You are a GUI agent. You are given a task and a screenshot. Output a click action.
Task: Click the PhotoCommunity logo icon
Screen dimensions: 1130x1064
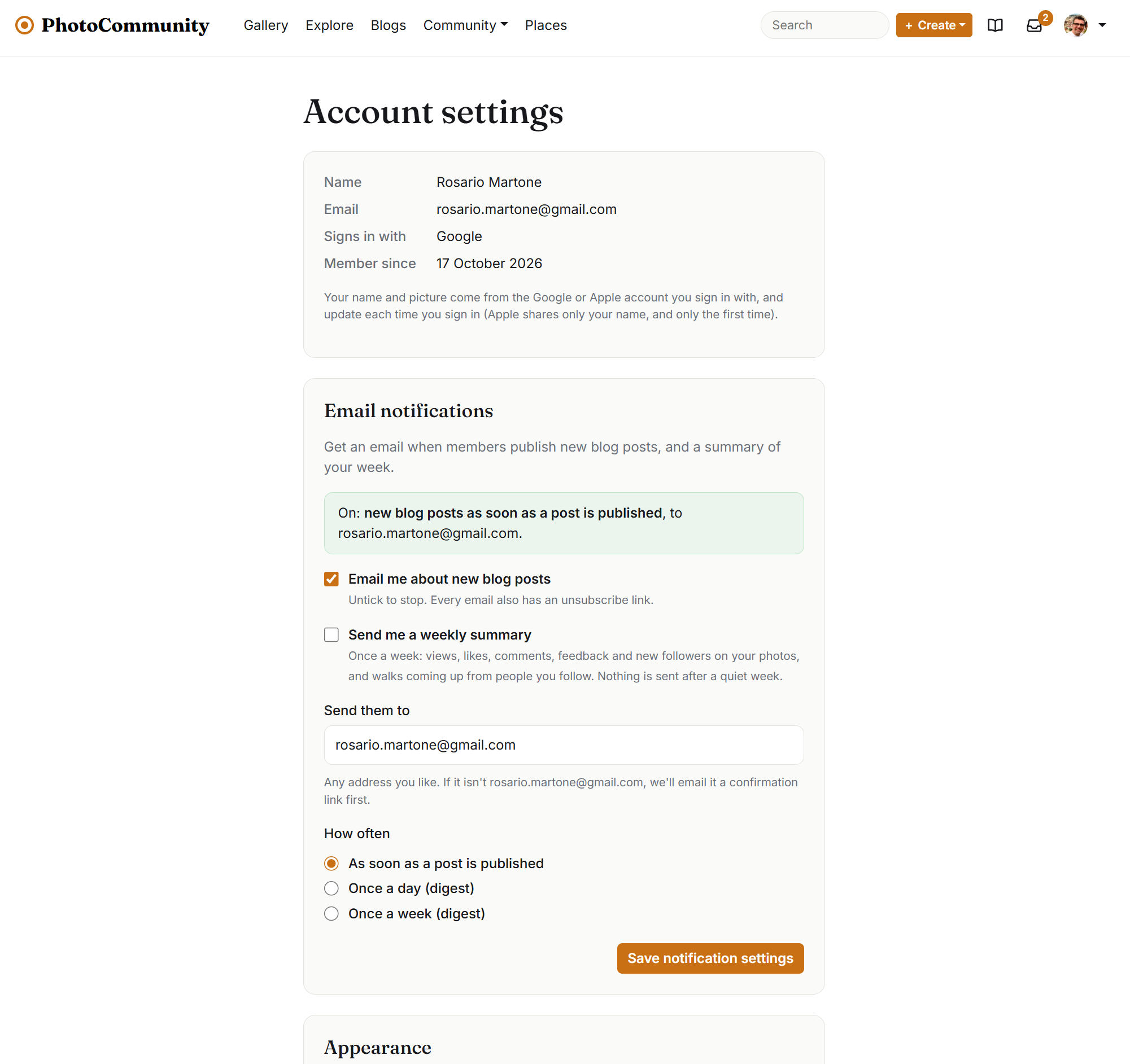pyautogui.click(x=24, y=25)
